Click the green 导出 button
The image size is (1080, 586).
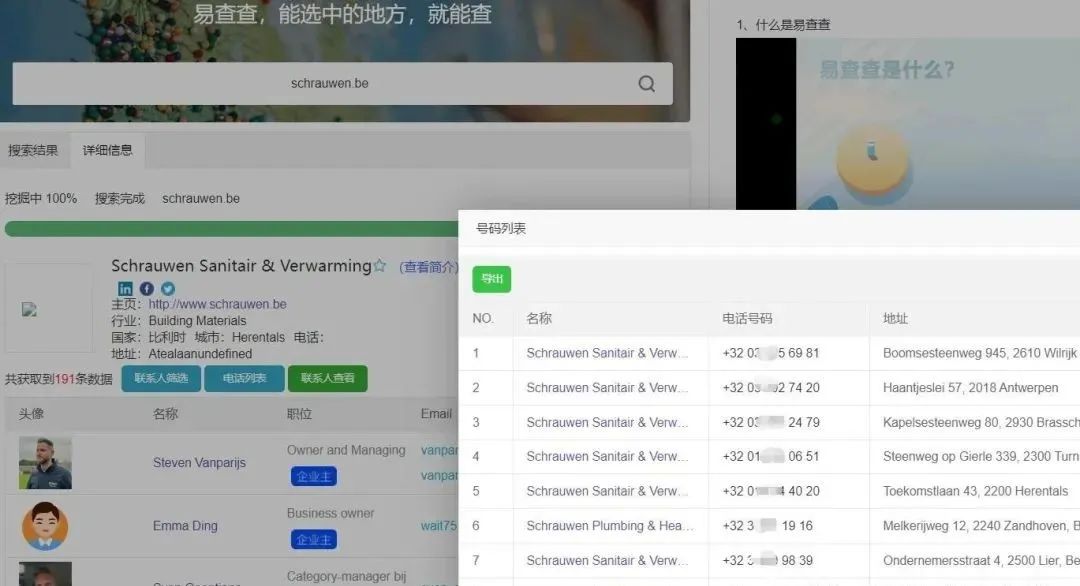pos(492,279)
